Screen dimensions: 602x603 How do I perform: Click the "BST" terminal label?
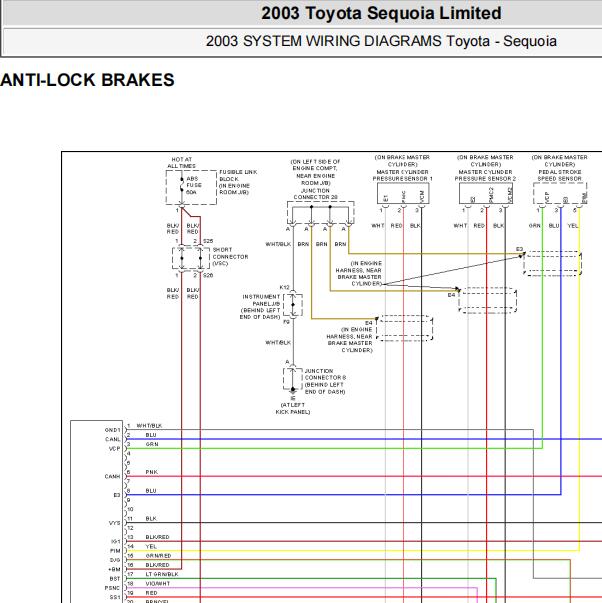point(115,579)
